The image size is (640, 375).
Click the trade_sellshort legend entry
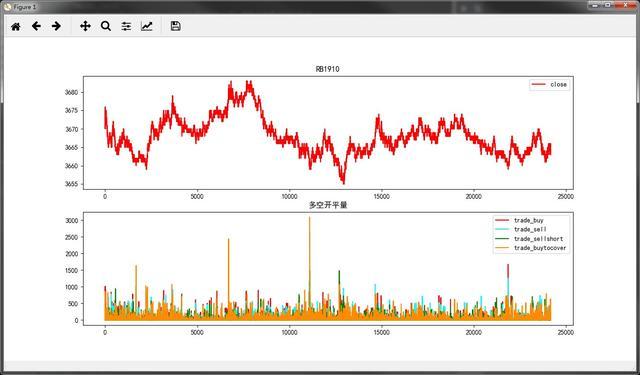[x=529, y=239]
